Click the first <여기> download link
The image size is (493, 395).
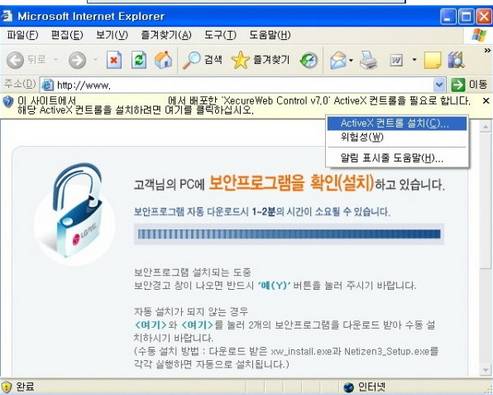point(150,325)
